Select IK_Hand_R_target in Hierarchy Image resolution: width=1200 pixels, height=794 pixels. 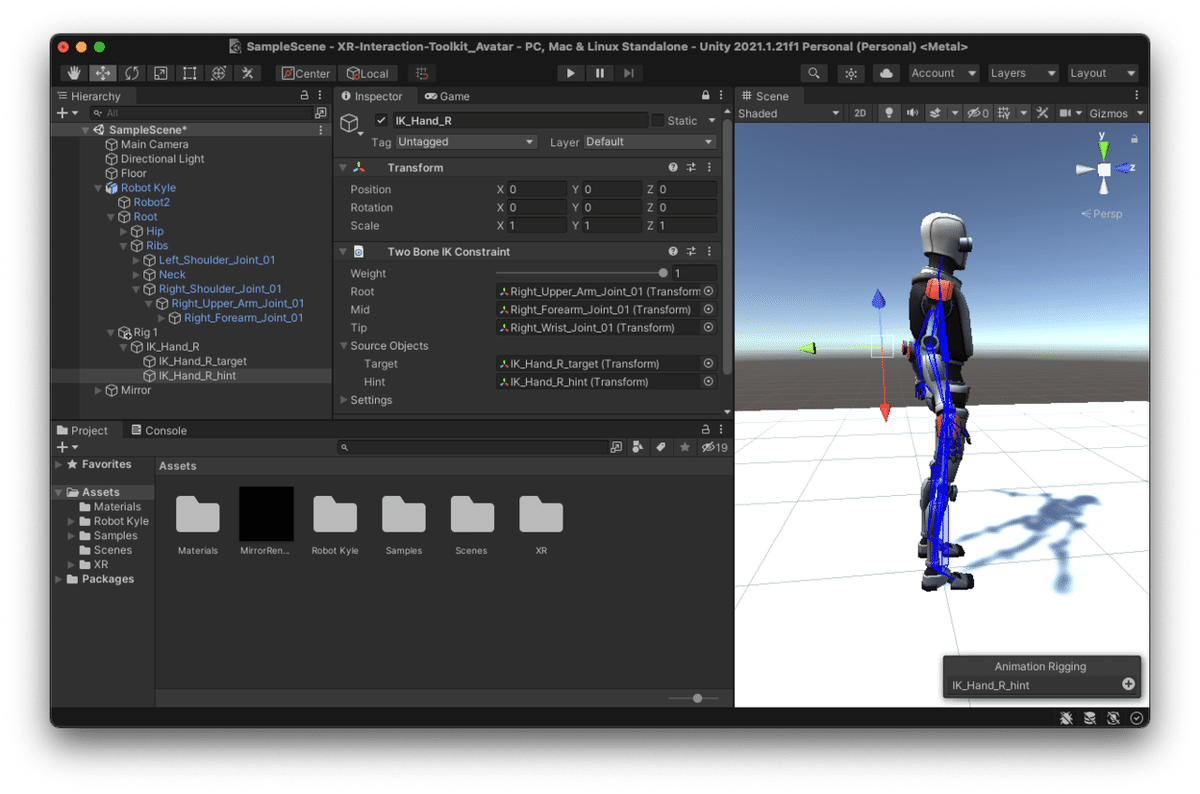point(202,361)
